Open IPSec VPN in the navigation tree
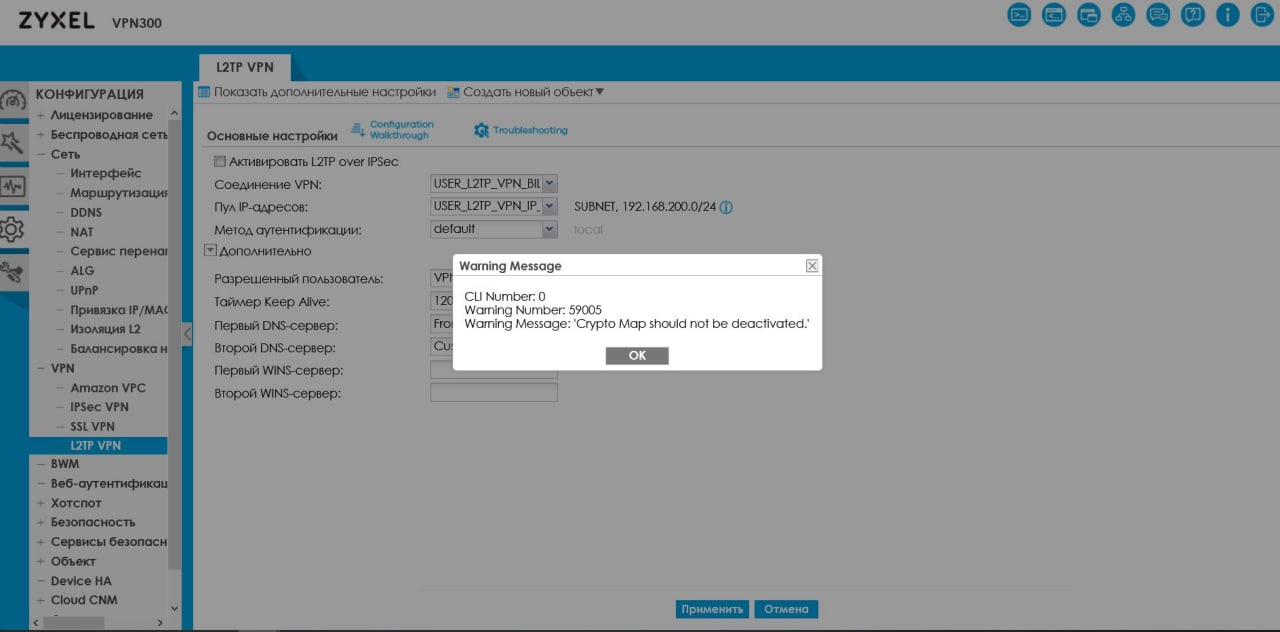 pos(99,407)
